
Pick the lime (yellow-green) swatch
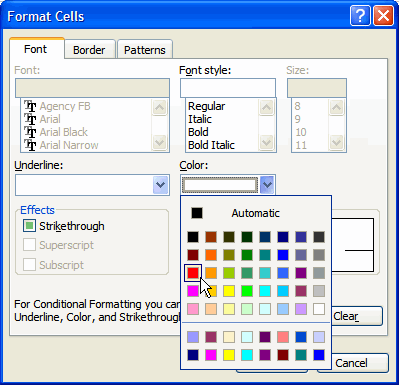(229, 273)
